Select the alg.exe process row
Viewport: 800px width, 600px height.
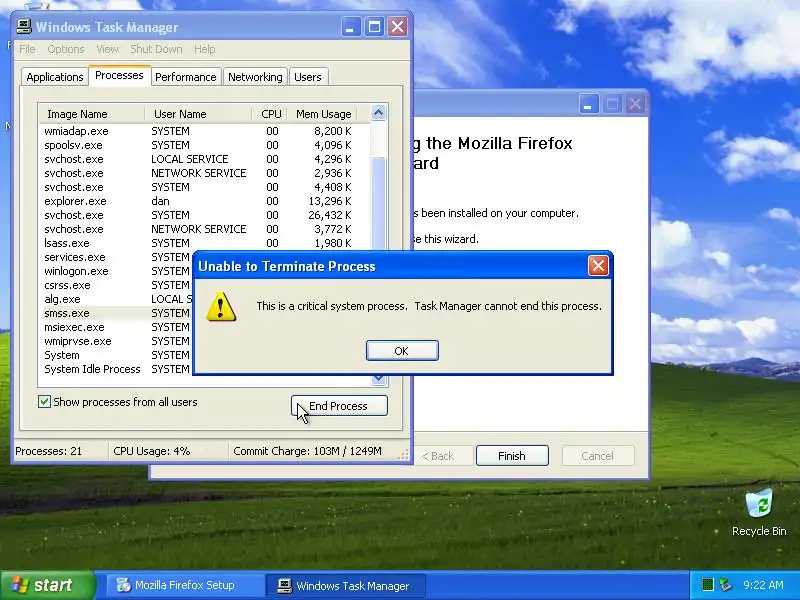click(116, 299)
